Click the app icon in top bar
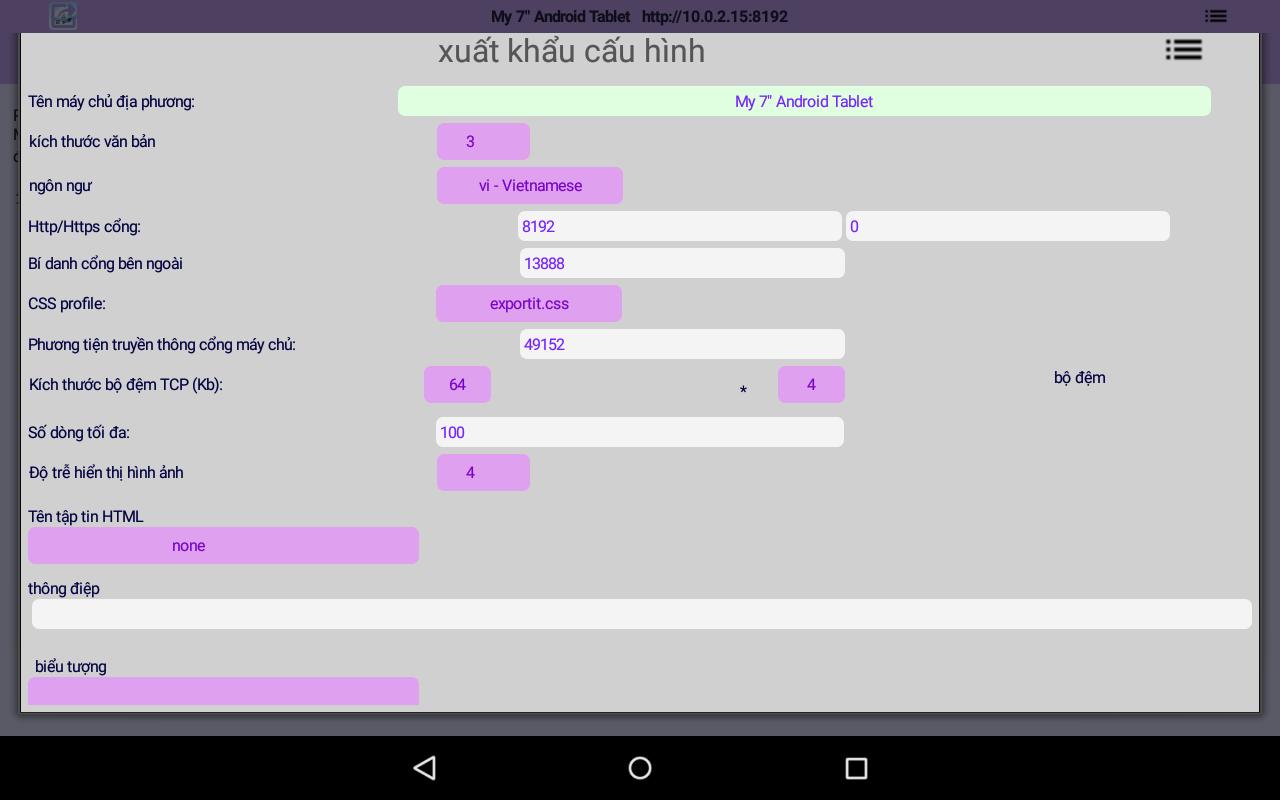The image size is (1280, 800). (x=63, y=16)
